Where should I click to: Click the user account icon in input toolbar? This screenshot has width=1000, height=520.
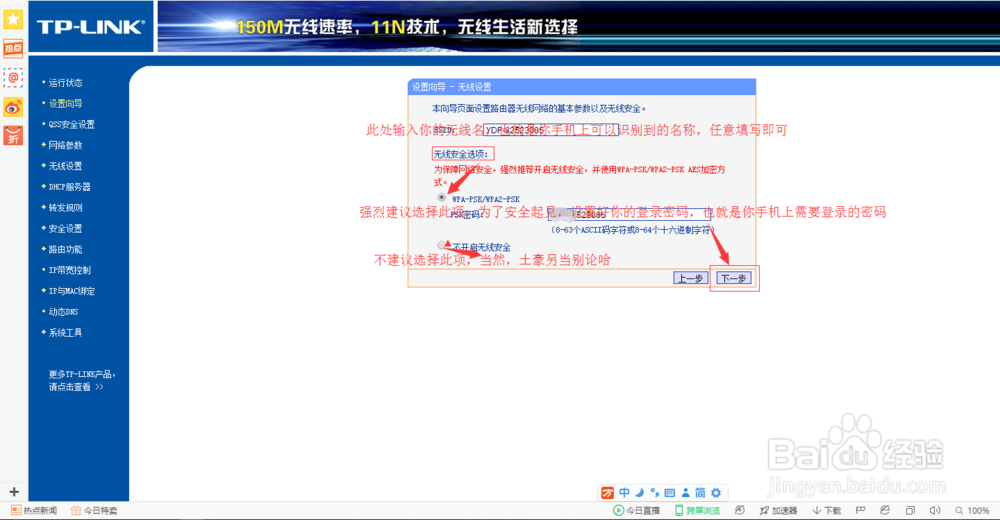tap(686, 493)
